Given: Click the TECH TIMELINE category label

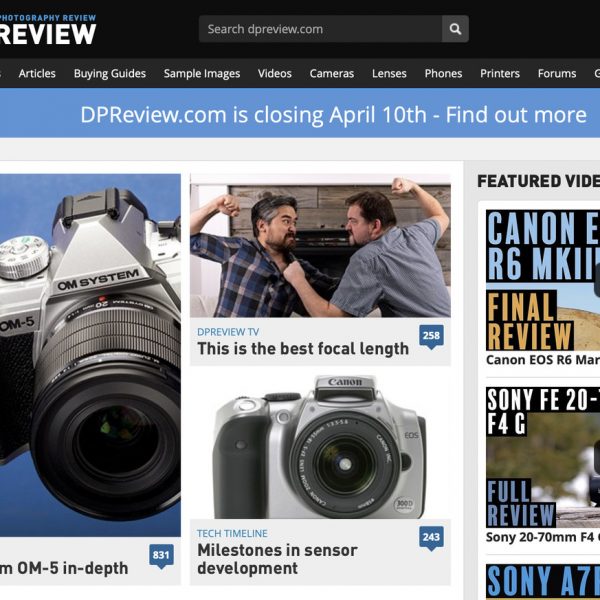Looking at the screenshot, I should click(232, 533).
